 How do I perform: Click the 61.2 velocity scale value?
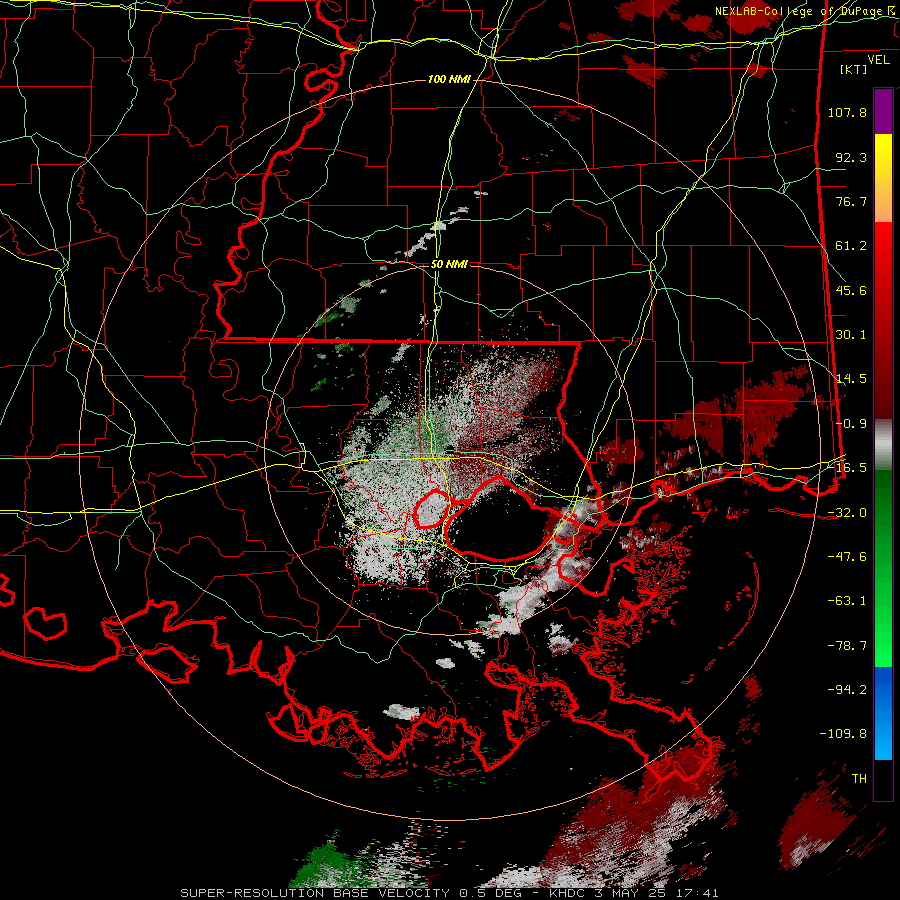(x=851, y=246)
